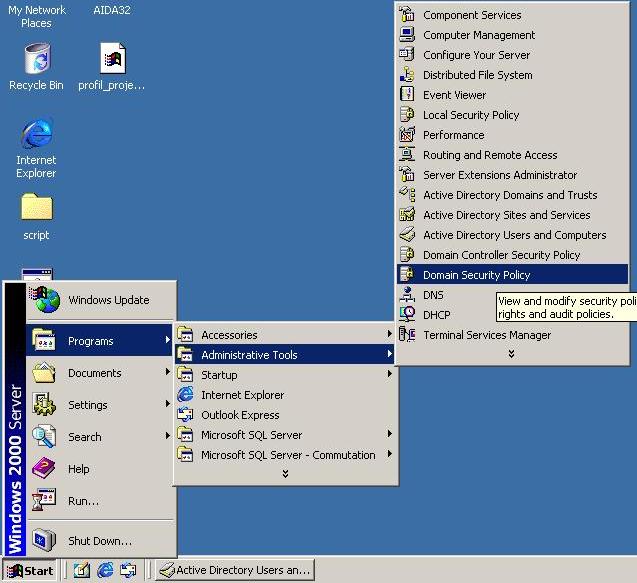Click Active Directory Users and Computers icon
This screenshot has width=637, height=583.
407,234
